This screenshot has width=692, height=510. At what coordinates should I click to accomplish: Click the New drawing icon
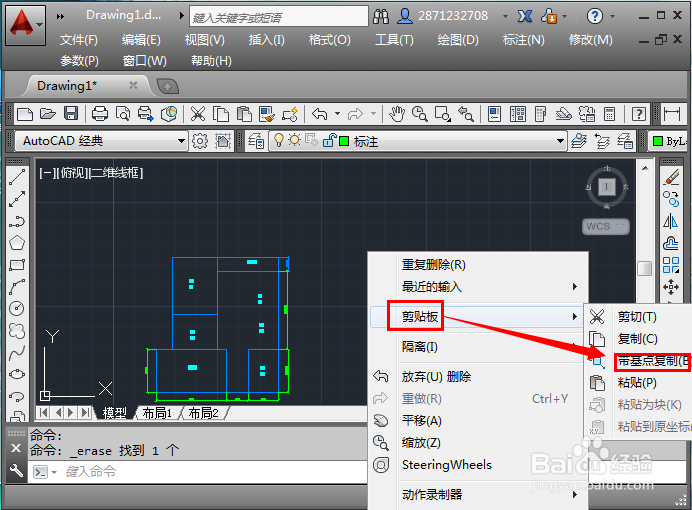click(25, 114)
